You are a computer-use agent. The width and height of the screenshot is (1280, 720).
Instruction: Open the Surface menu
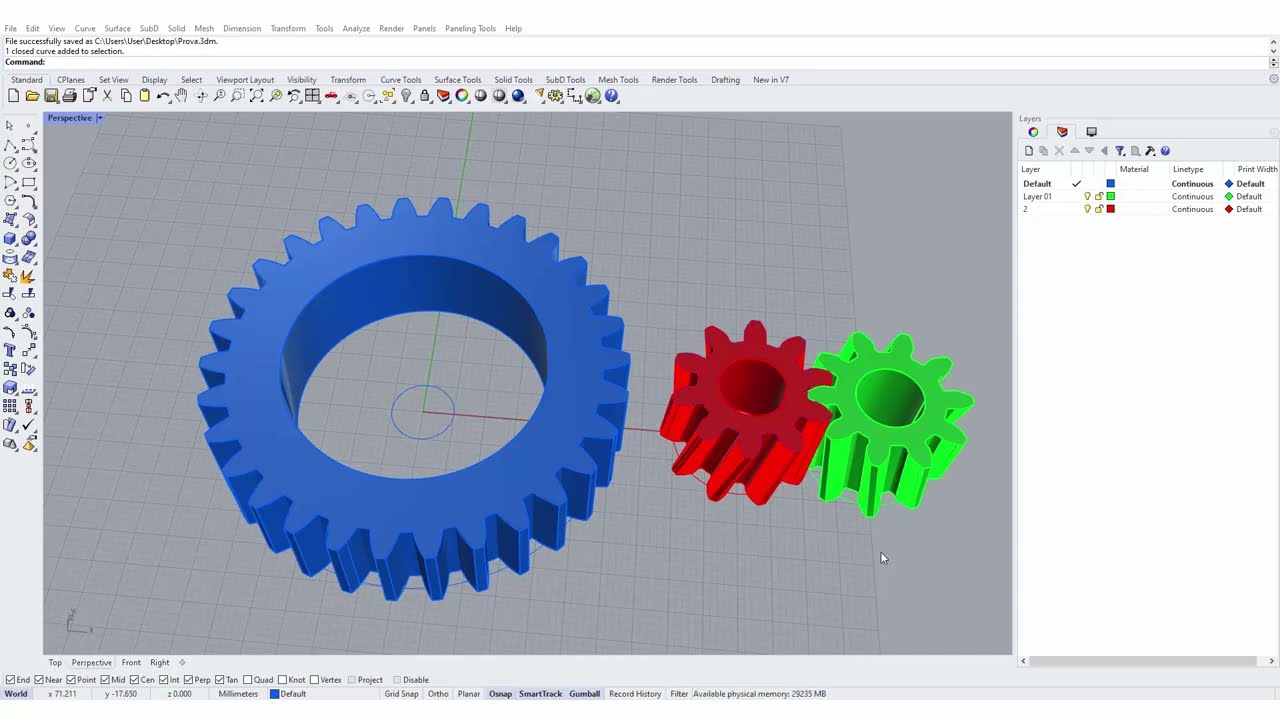point(117,28)
